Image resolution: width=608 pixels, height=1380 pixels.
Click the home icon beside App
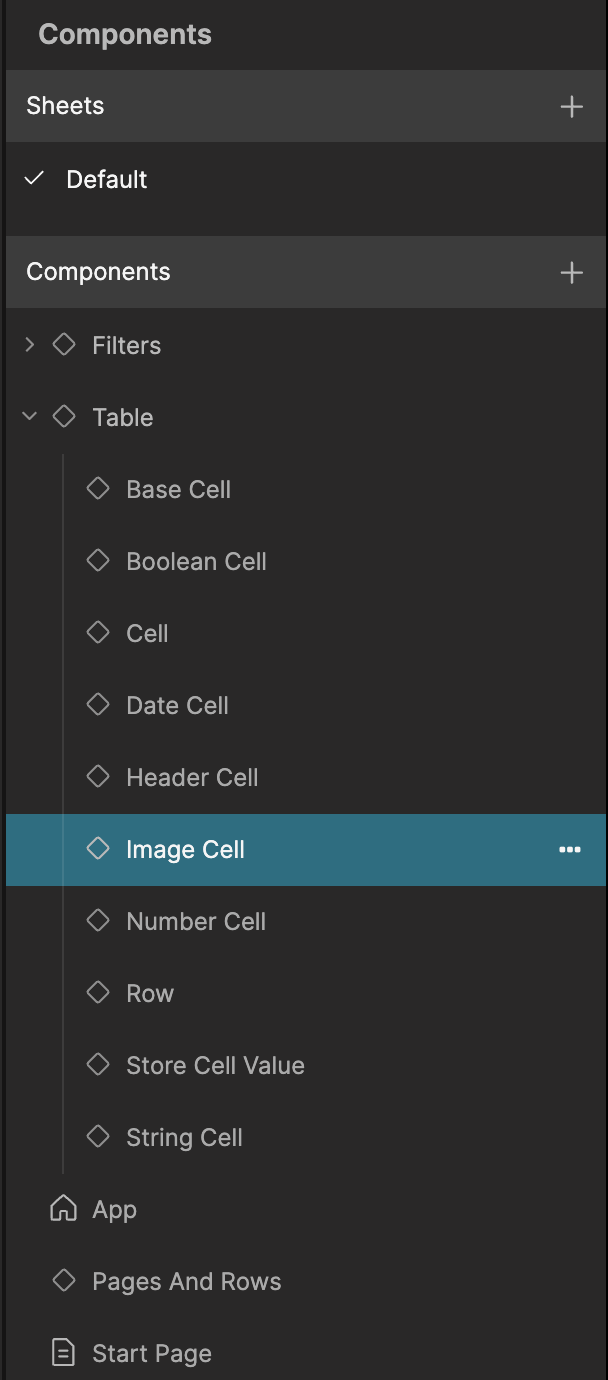63,1209
